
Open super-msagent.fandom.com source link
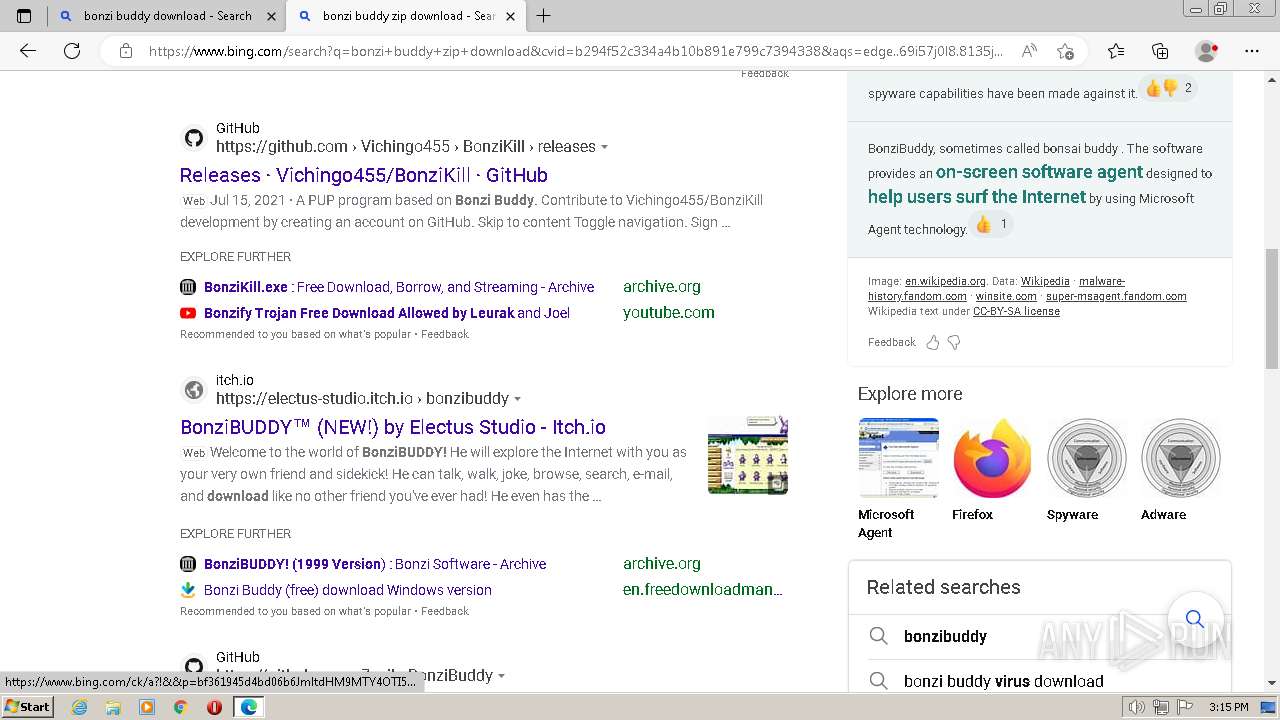click(x=1116, y=296)
